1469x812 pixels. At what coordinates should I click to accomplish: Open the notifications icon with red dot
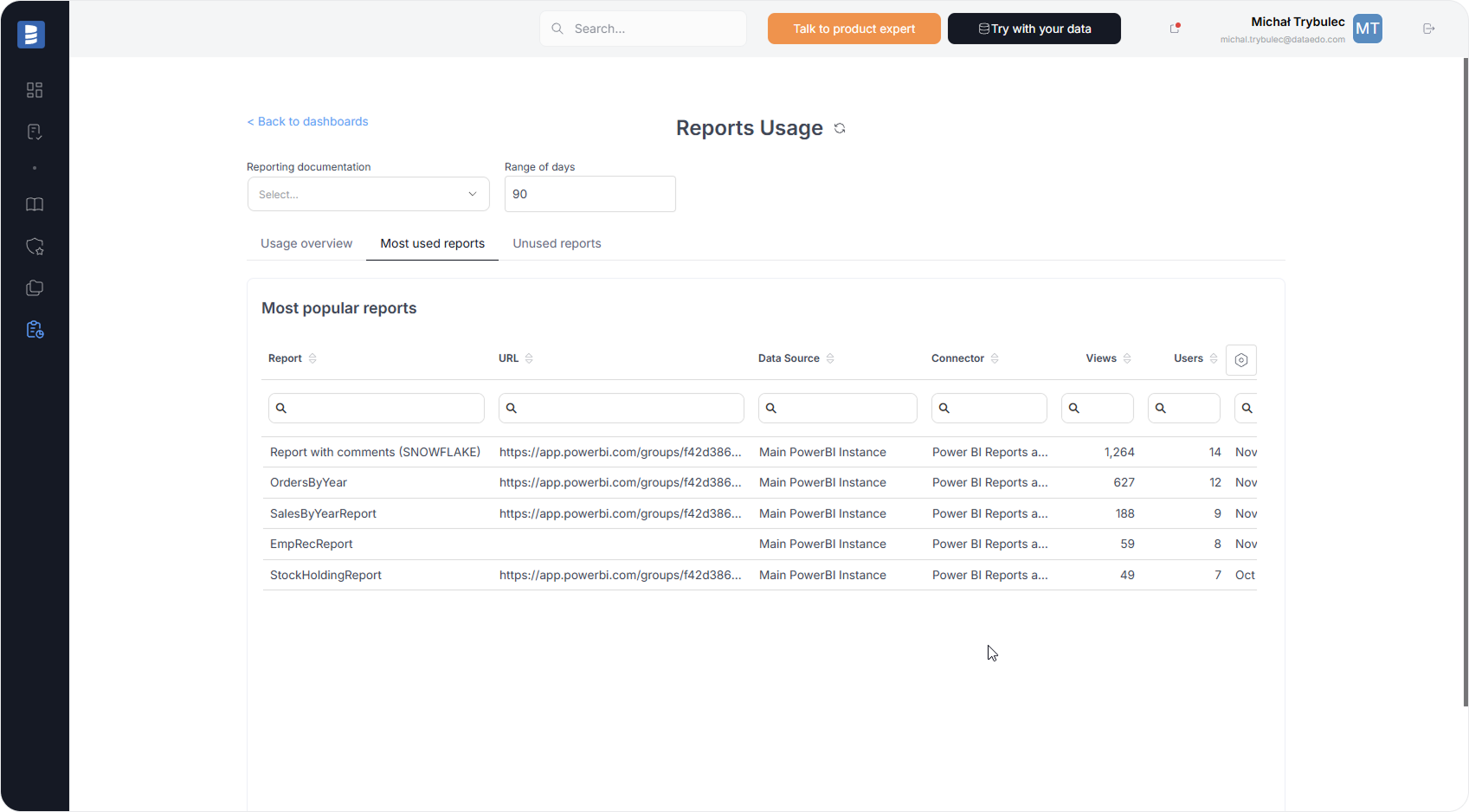(1175, 29)
